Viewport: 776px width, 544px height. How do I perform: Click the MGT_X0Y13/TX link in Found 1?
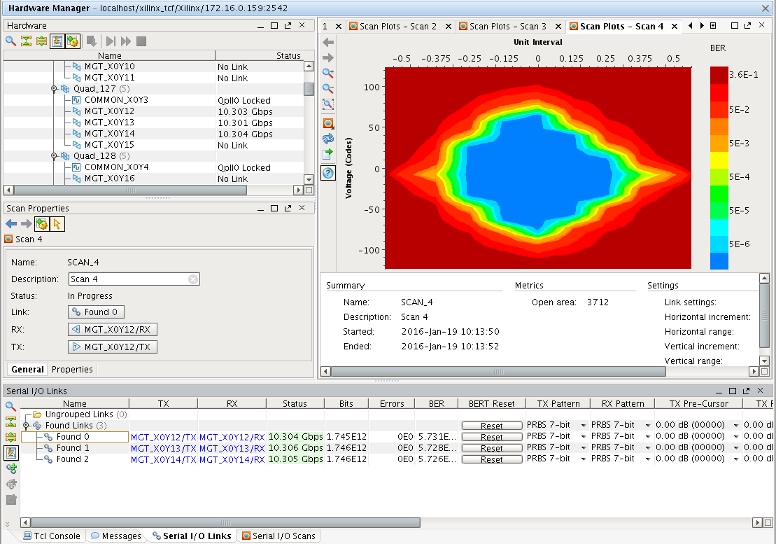point(163,448)
